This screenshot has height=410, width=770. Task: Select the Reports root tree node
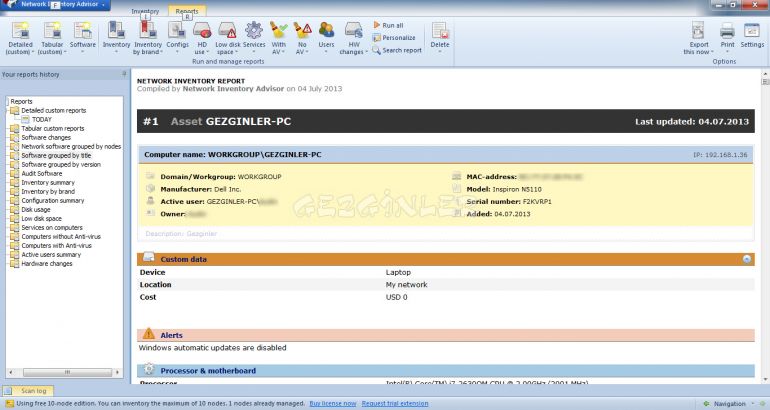(x=21, y=101)
